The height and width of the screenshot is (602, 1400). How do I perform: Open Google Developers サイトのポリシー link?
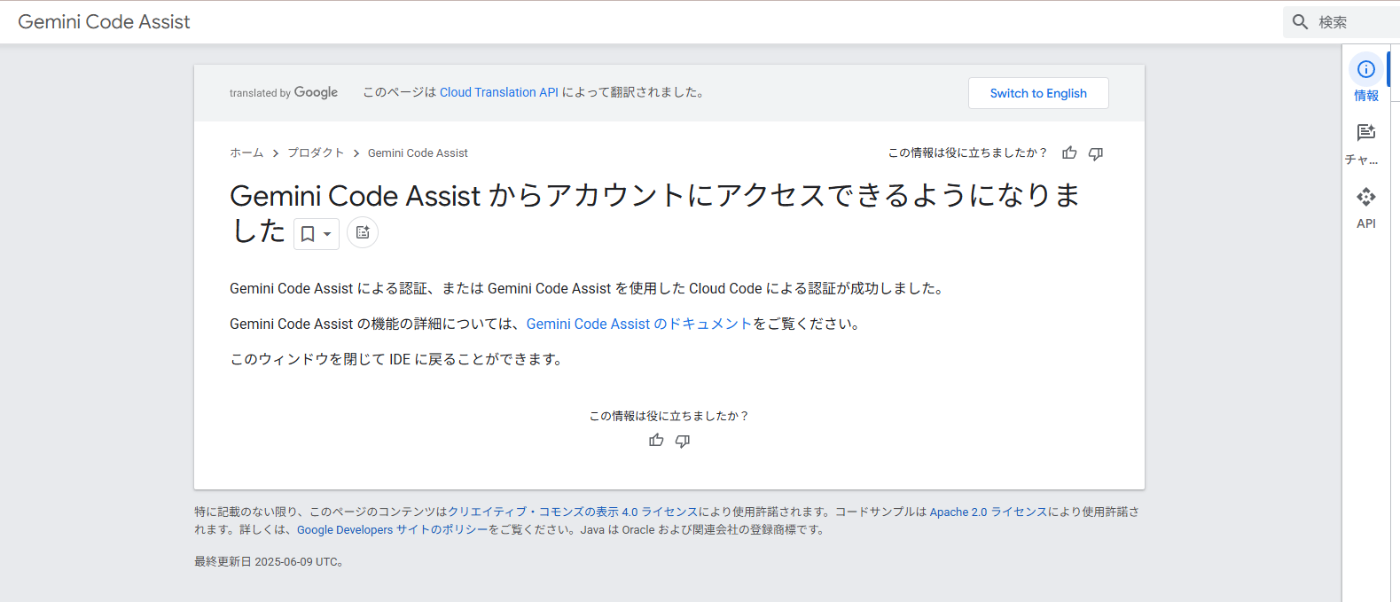click(392, 530)
